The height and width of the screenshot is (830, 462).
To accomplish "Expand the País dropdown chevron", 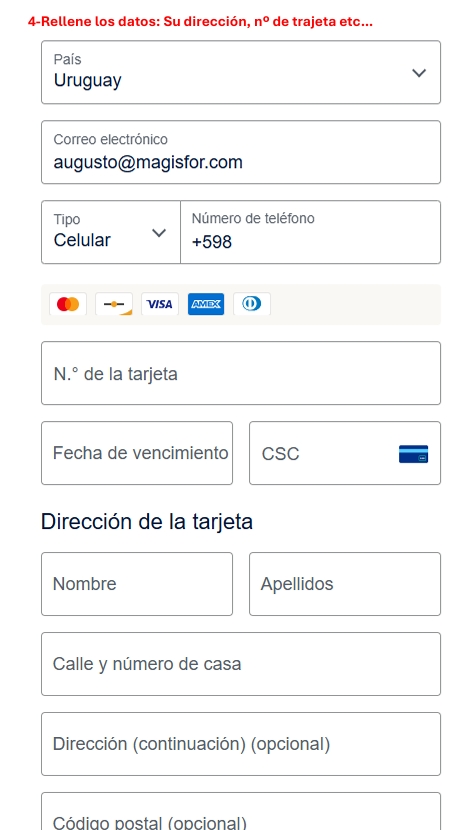I will [x=419, y=73].
